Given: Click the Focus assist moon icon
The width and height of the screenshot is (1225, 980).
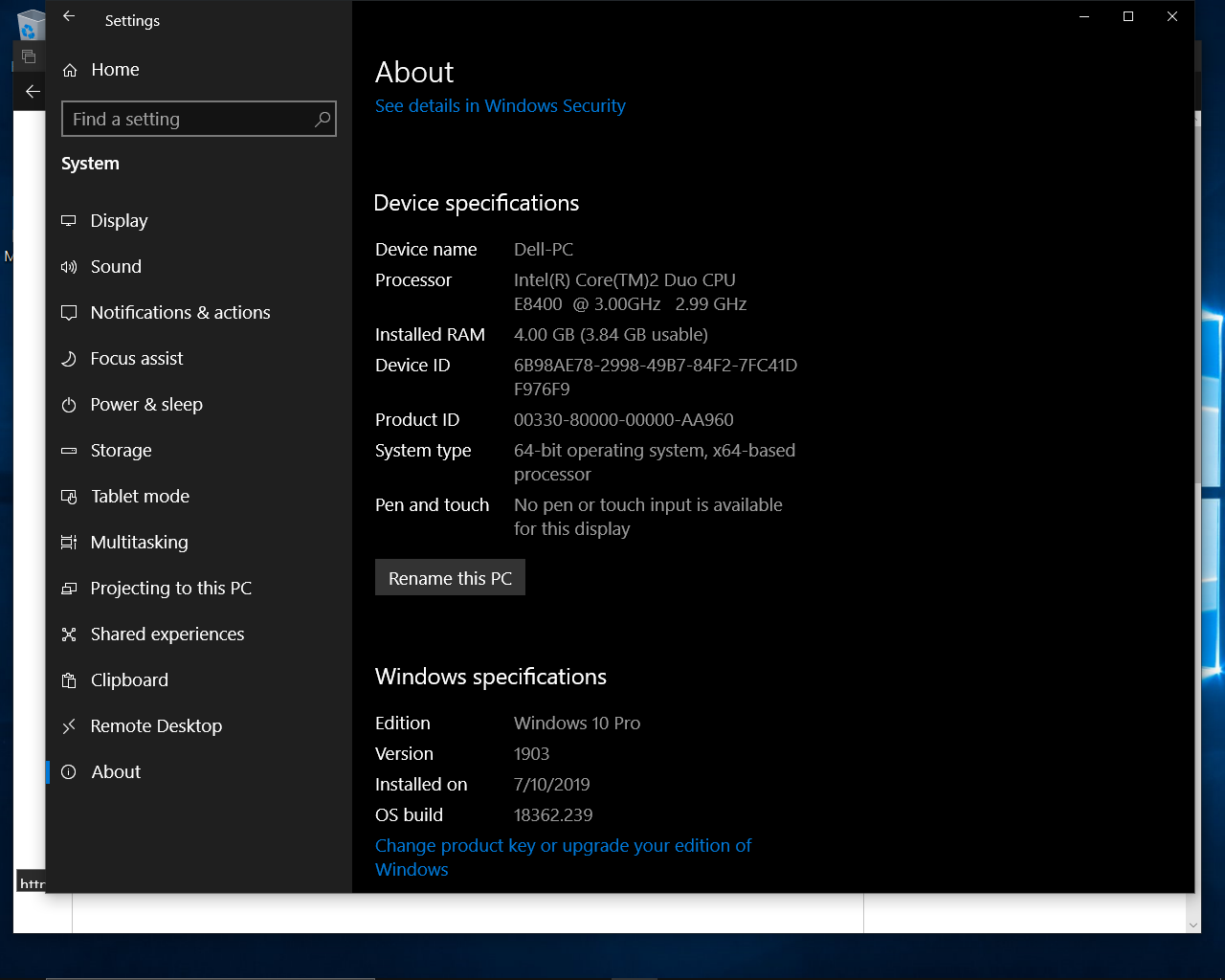Looking at the screenshot, I should coord(69,359).
